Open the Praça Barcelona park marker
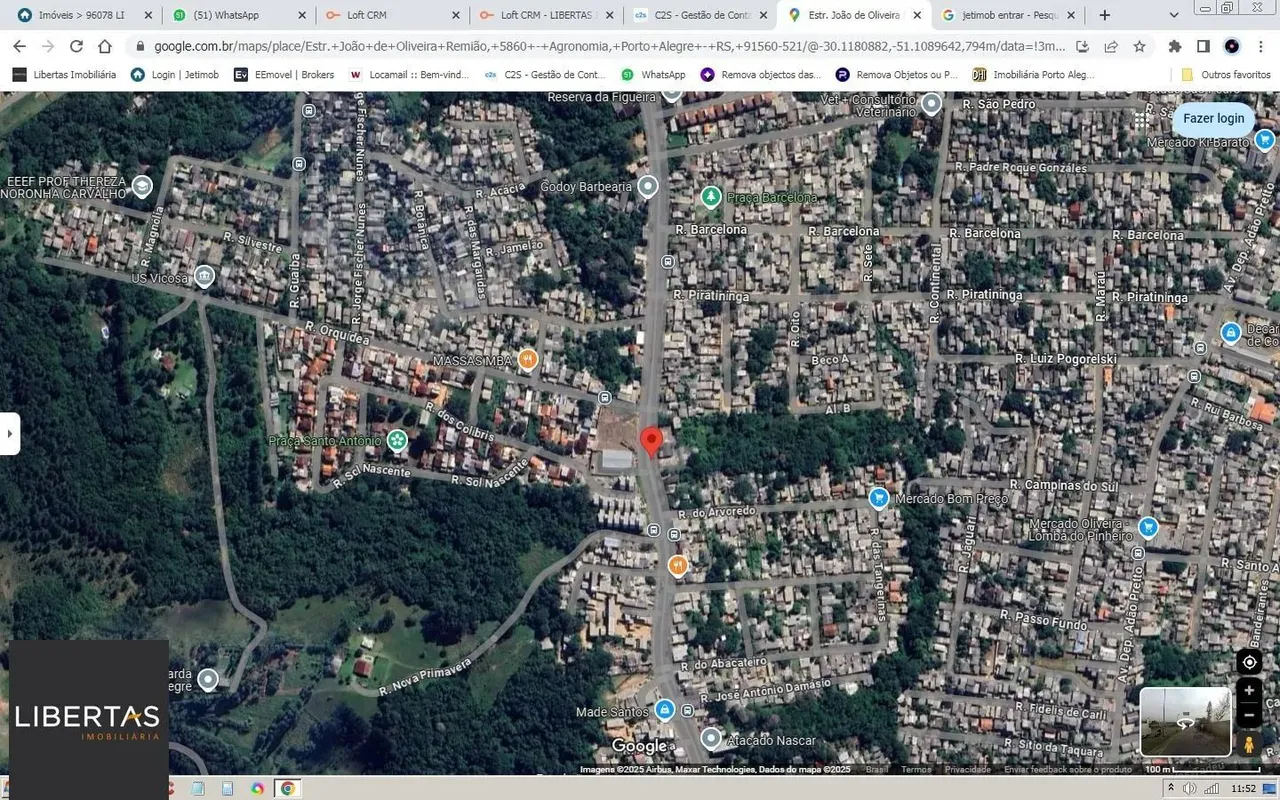Image resolution: width=1280 pixels, height=800 pixels. [711, 196]
